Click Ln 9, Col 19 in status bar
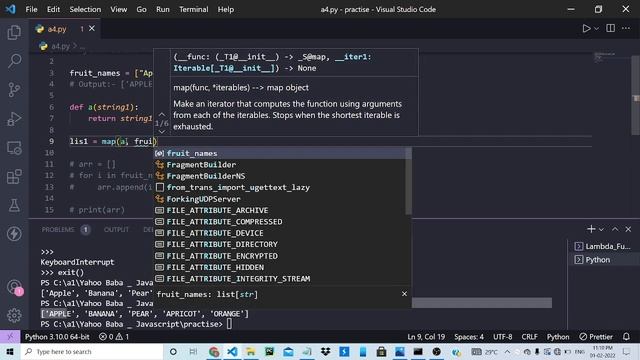 [x=426, y=337]
